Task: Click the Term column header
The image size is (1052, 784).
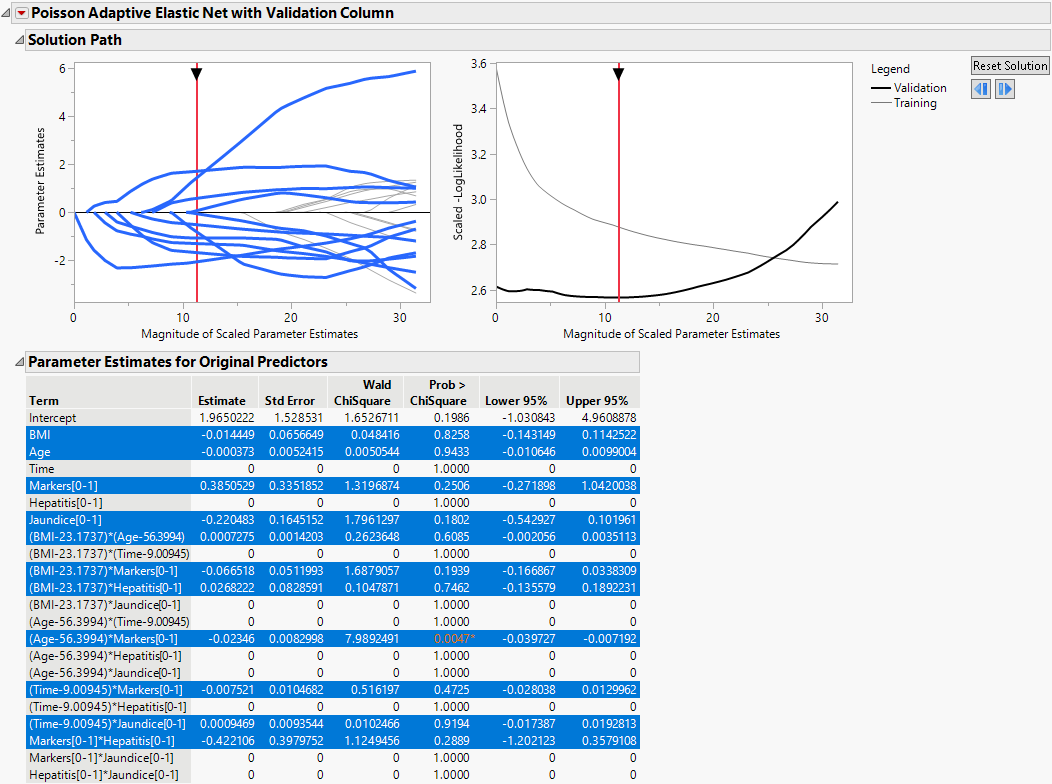Action: (44, 400)
